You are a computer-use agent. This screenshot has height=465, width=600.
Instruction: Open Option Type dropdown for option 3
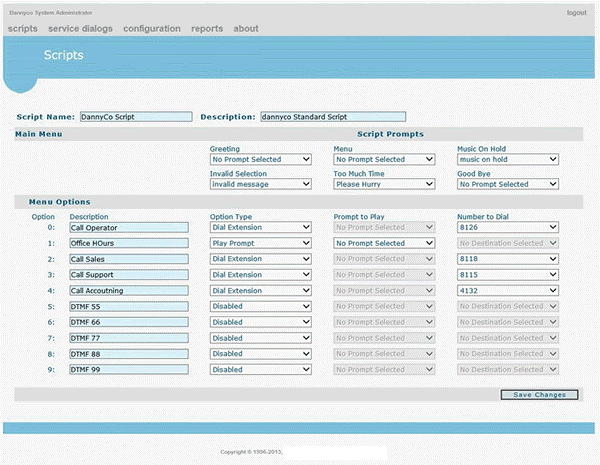(261, 275)
